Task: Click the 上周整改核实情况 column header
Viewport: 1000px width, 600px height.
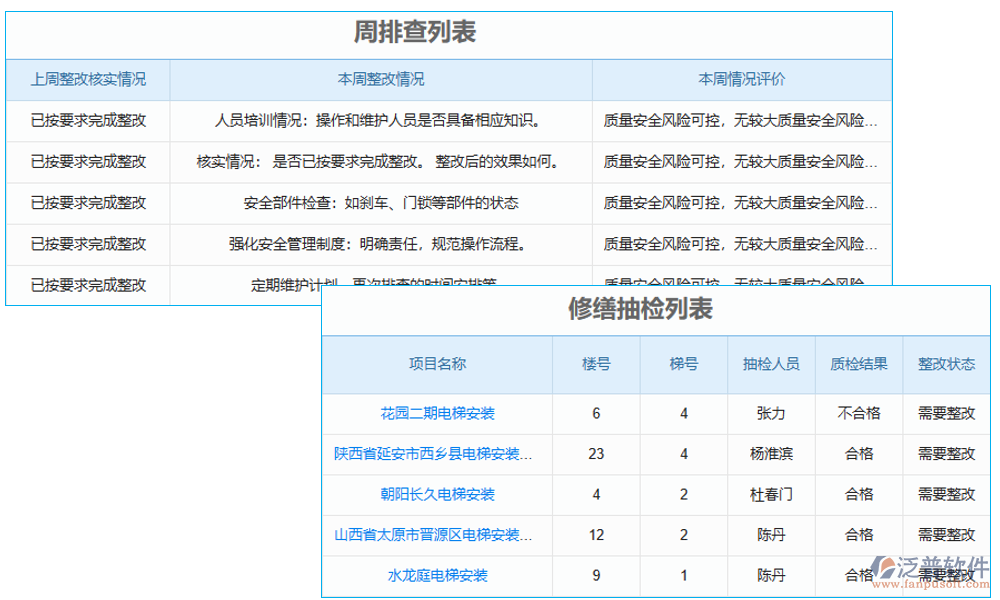Action: point(88,80)
